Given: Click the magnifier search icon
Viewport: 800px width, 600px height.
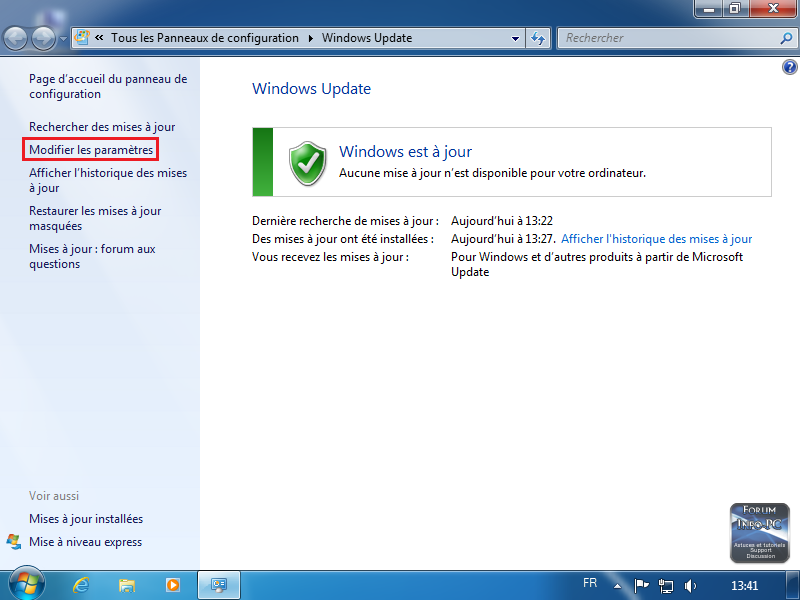Looking at the screenshot, I should click(786, 38).
